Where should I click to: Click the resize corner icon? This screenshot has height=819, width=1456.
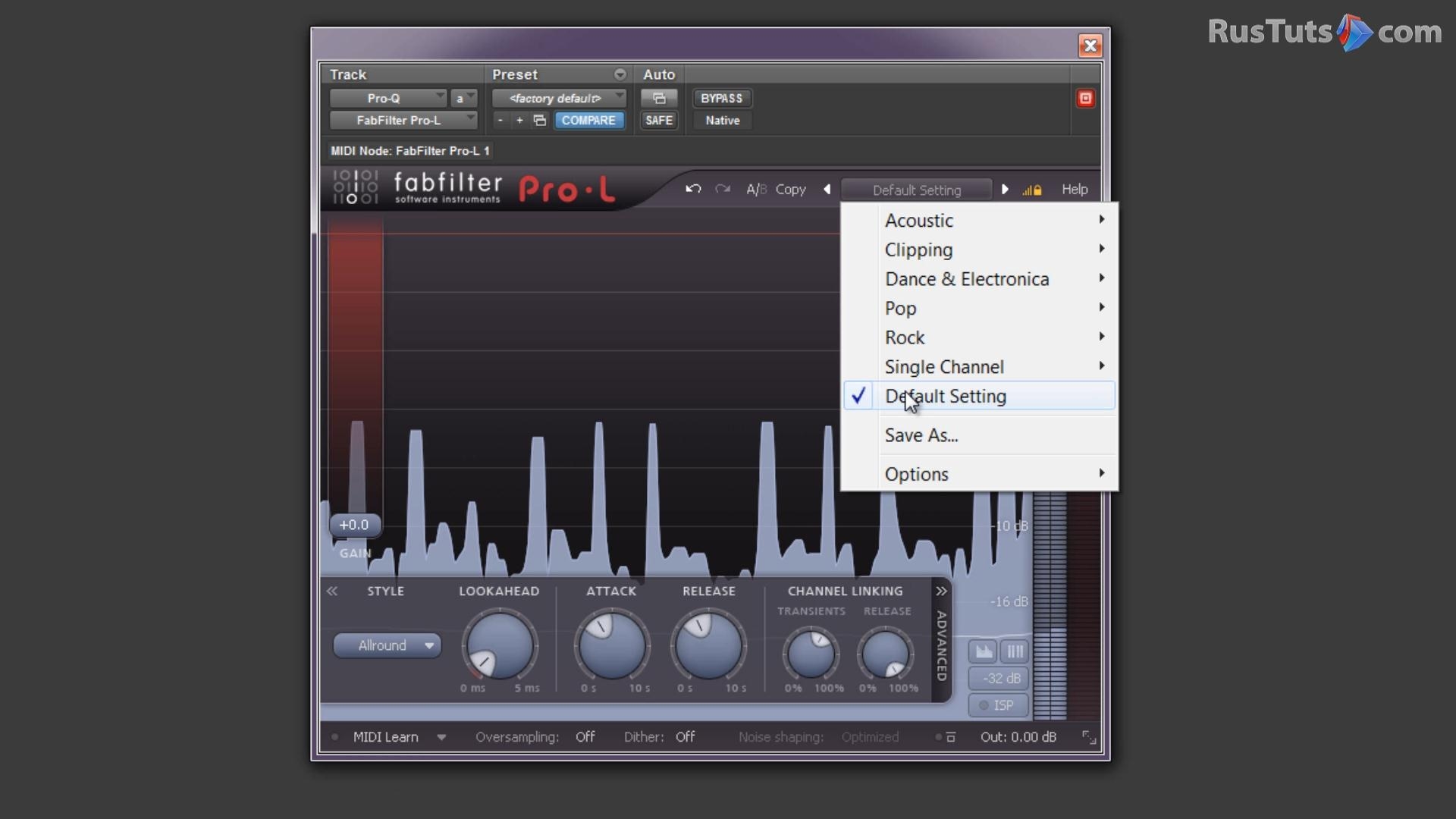tap(1089, 737)
